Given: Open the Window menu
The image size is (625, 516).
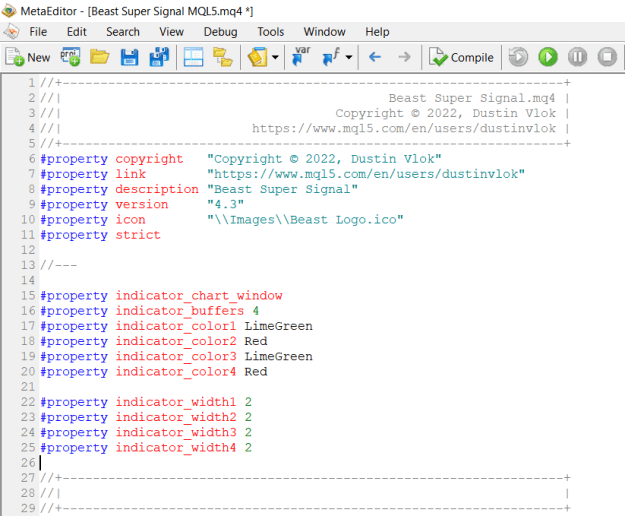Looking at the screenshot, I should click(324, 32).
